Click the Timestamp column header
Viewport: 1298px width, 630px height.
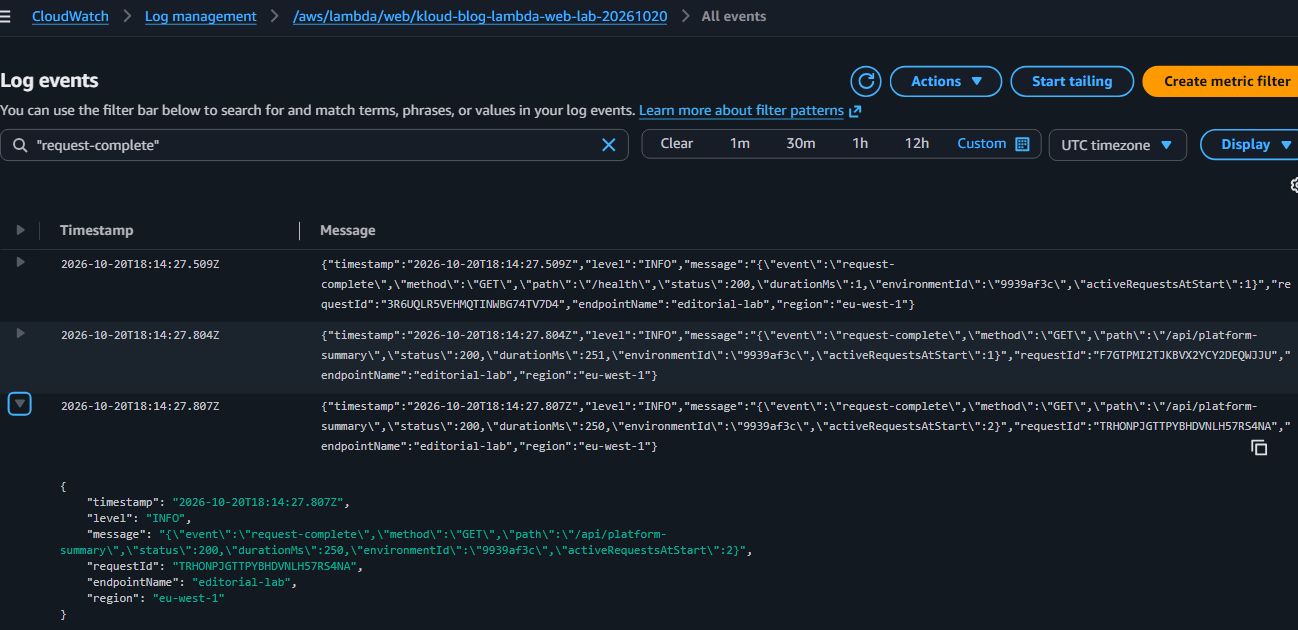[x=96, y=230]
